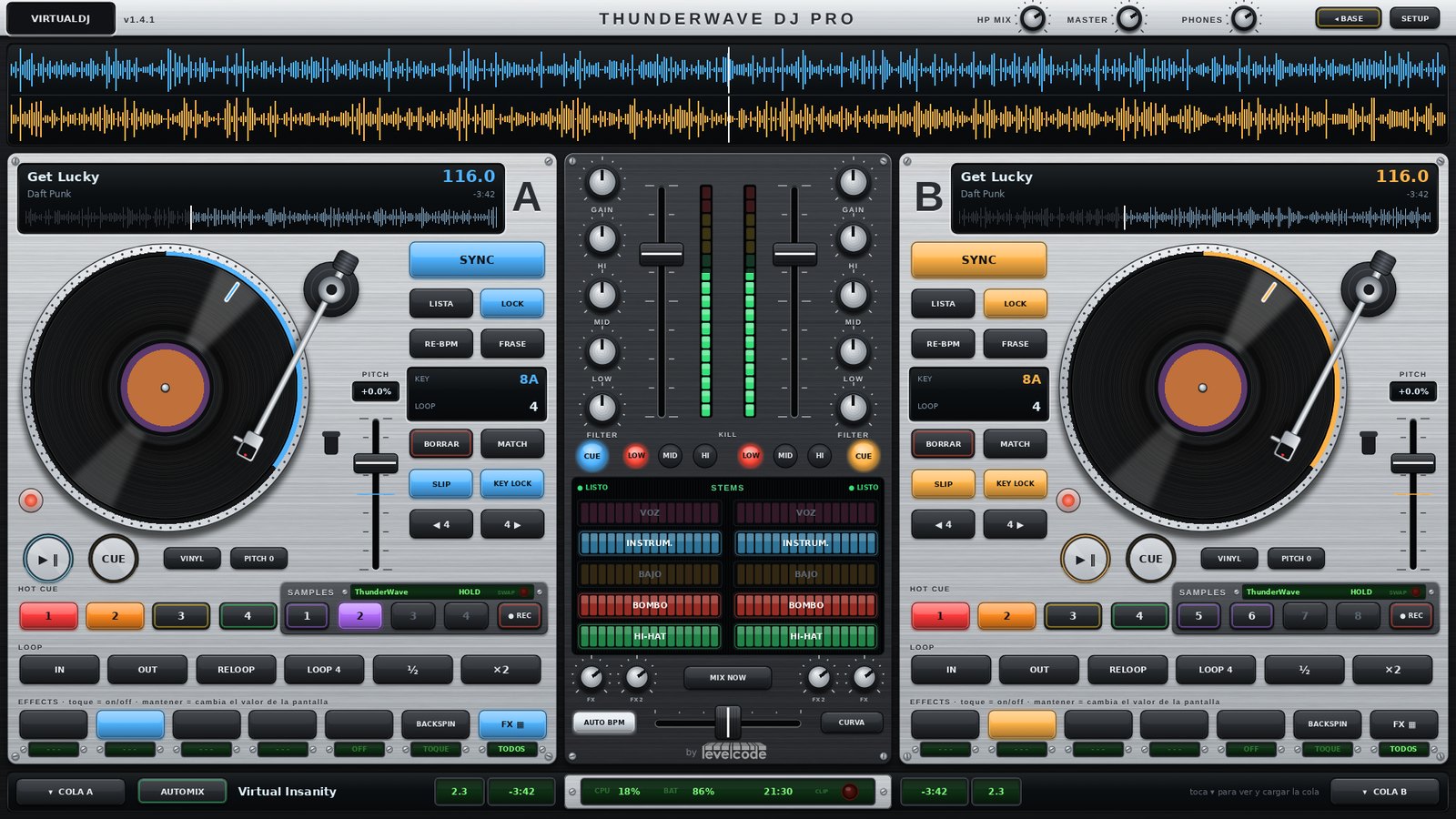This screenshot has height=819, width=1456.
Task: Toggle the LOCK button on deck A
Action: (x=512, y=304)
